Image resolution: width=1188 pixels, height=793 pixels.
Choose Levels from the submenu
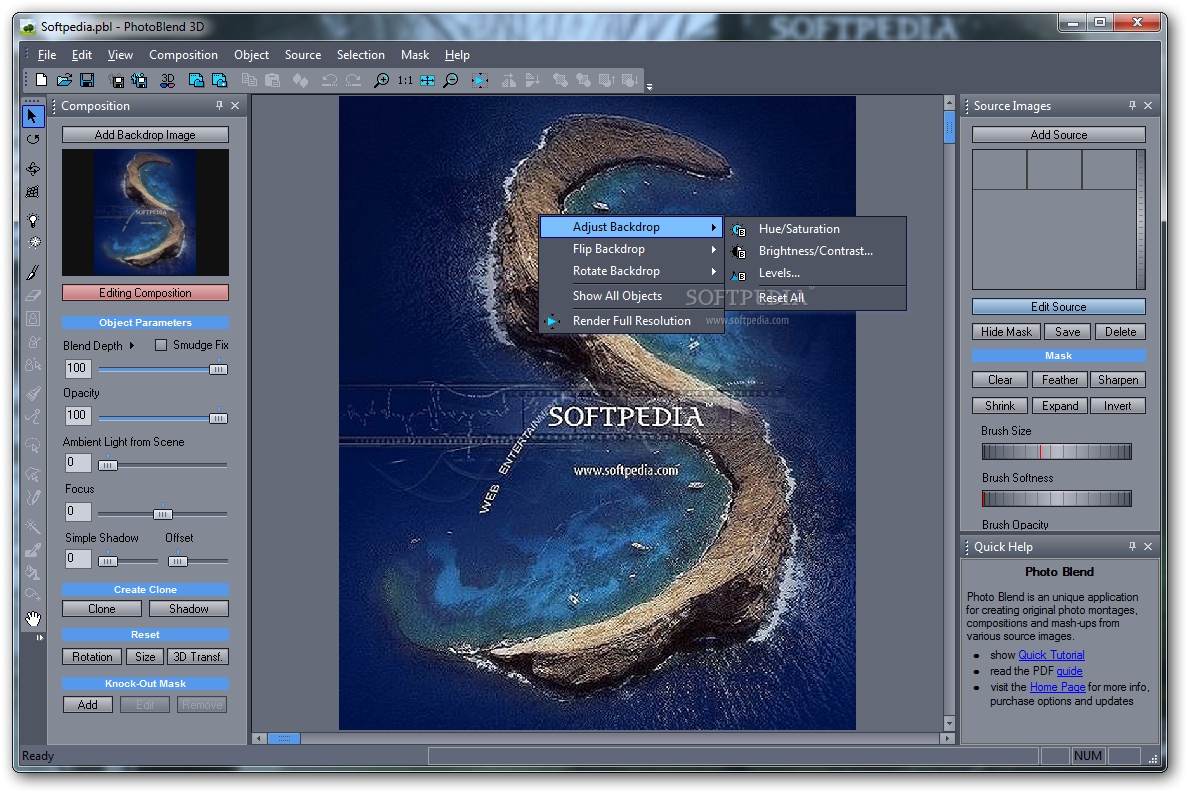817,273
